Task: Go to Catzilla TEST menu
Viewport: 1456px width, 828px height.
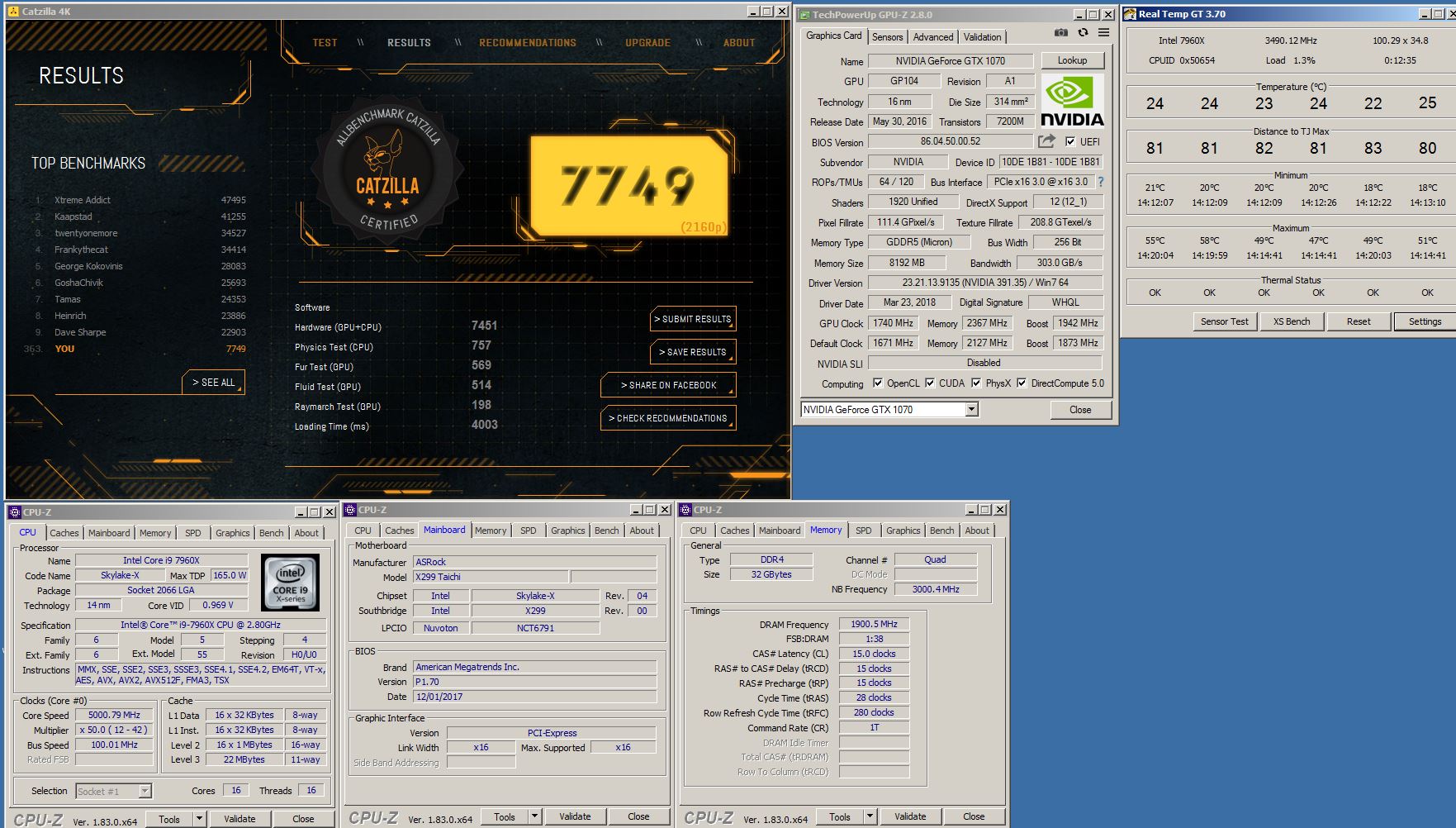Action: tap(325, 43)
